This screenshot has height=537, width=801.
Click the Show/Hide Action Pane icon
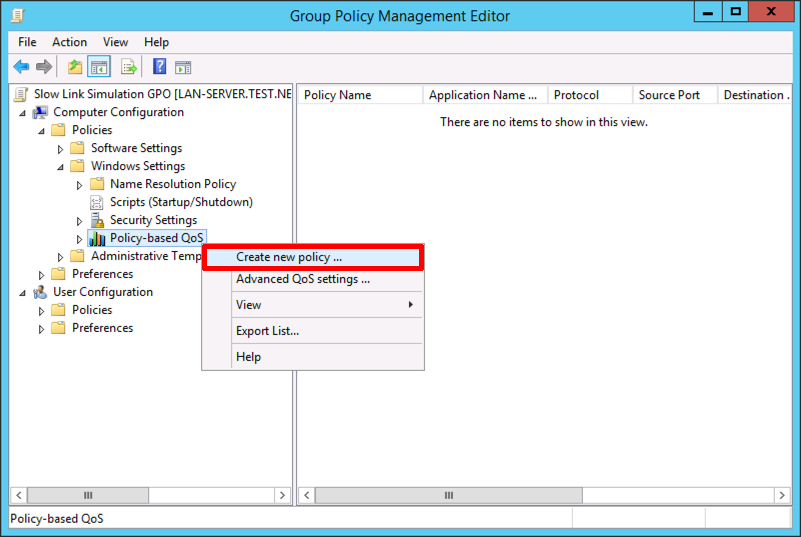183,67
